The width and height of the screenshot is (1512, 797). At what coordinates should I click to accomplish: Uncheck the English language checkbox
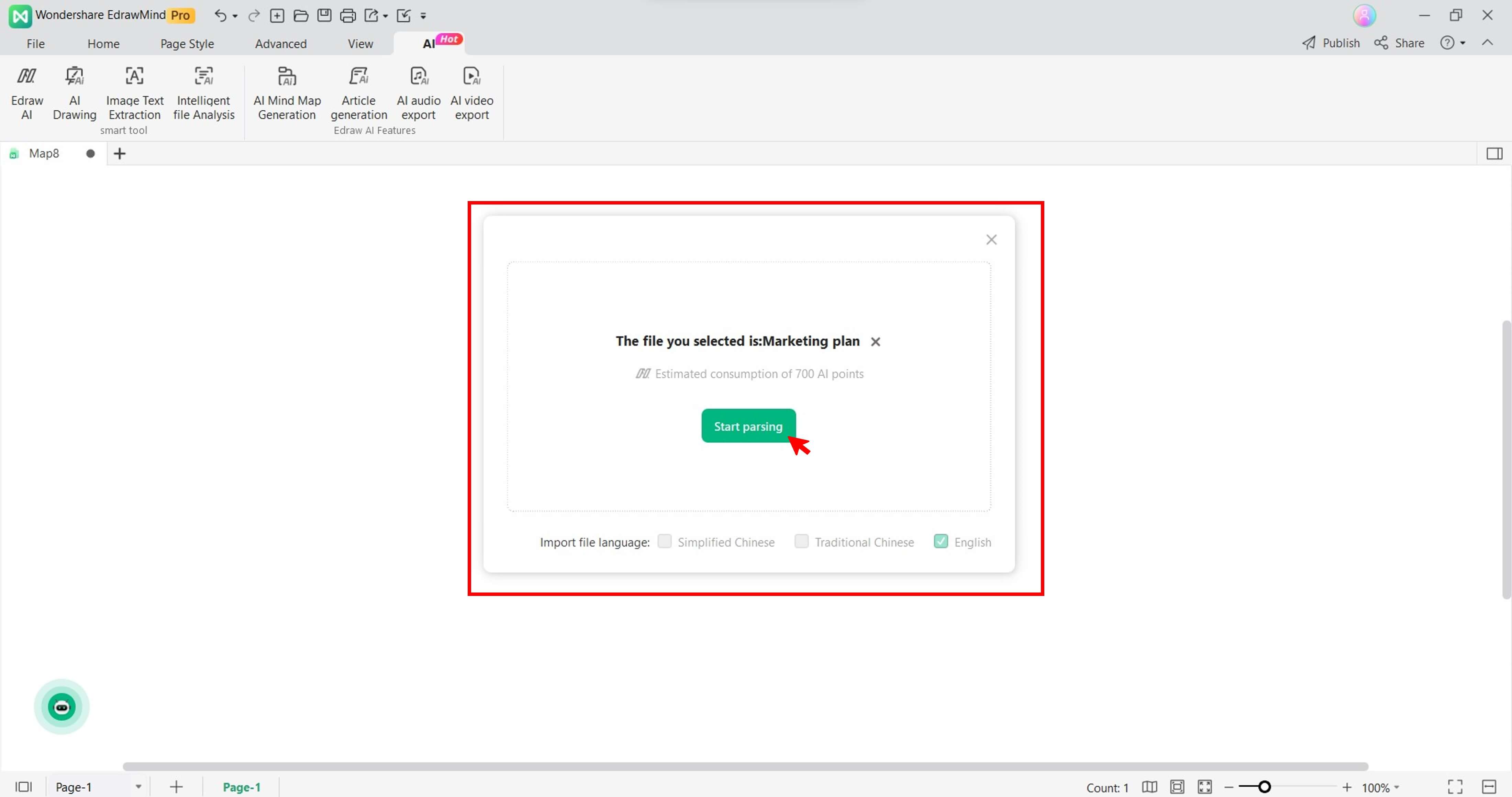click(940, 541)
